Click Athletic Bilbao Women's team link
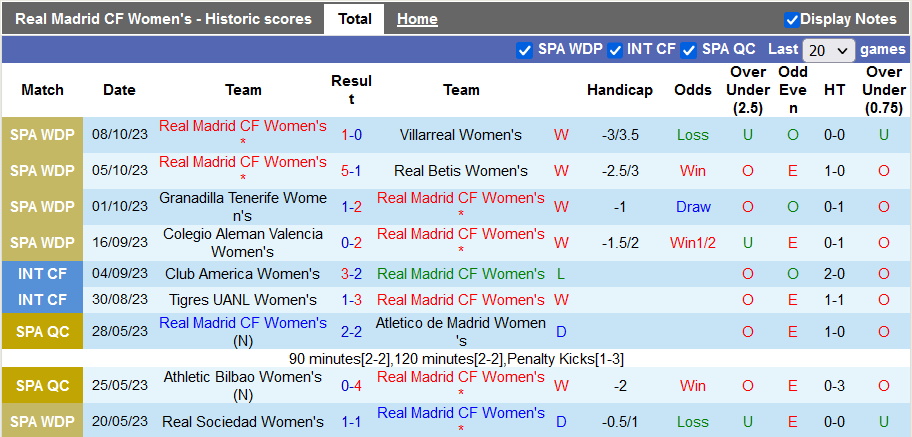The image size is (912, 437). (243, 377)
